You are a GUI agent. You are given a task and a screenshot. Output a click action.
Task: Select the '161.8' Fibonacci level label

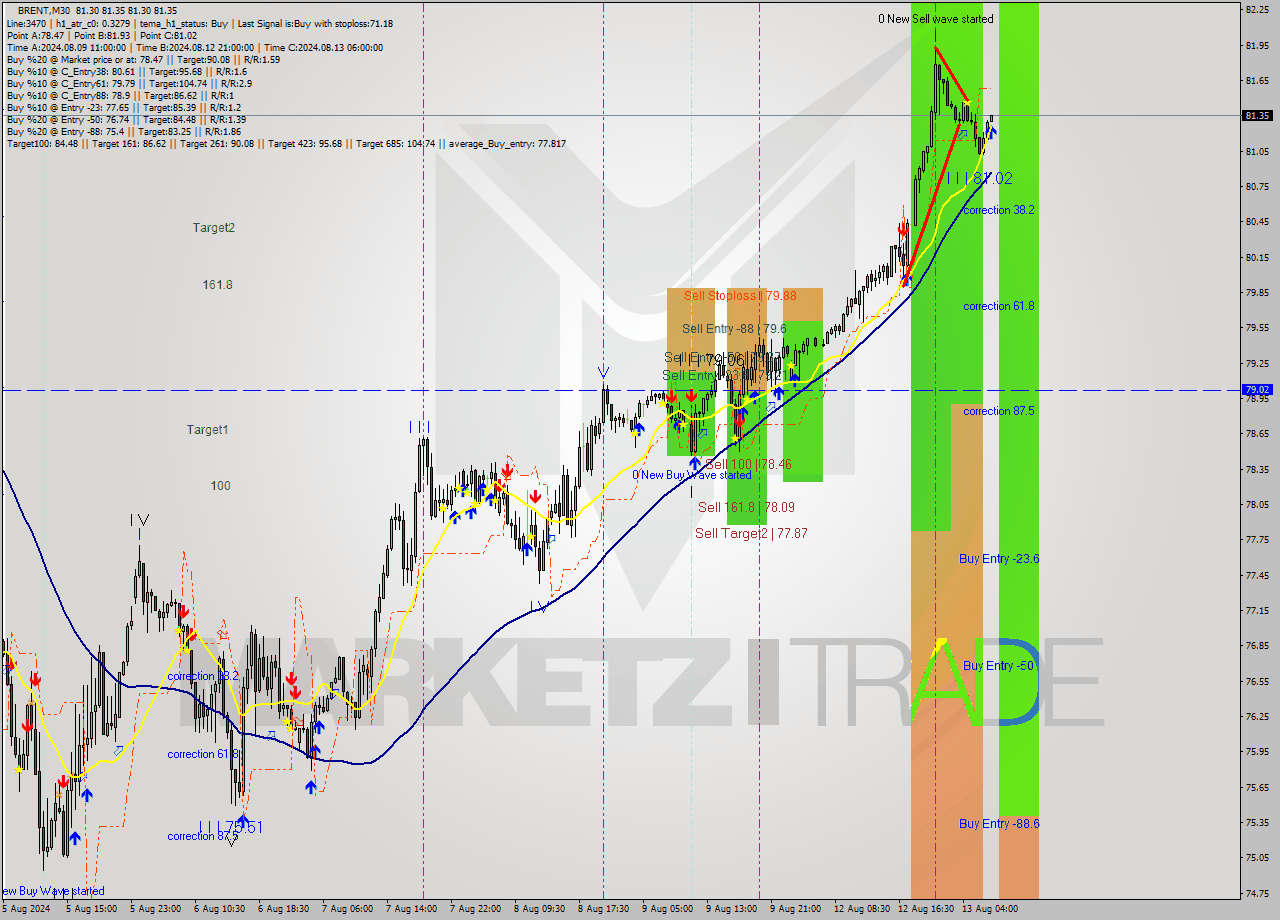coord(217,285)
